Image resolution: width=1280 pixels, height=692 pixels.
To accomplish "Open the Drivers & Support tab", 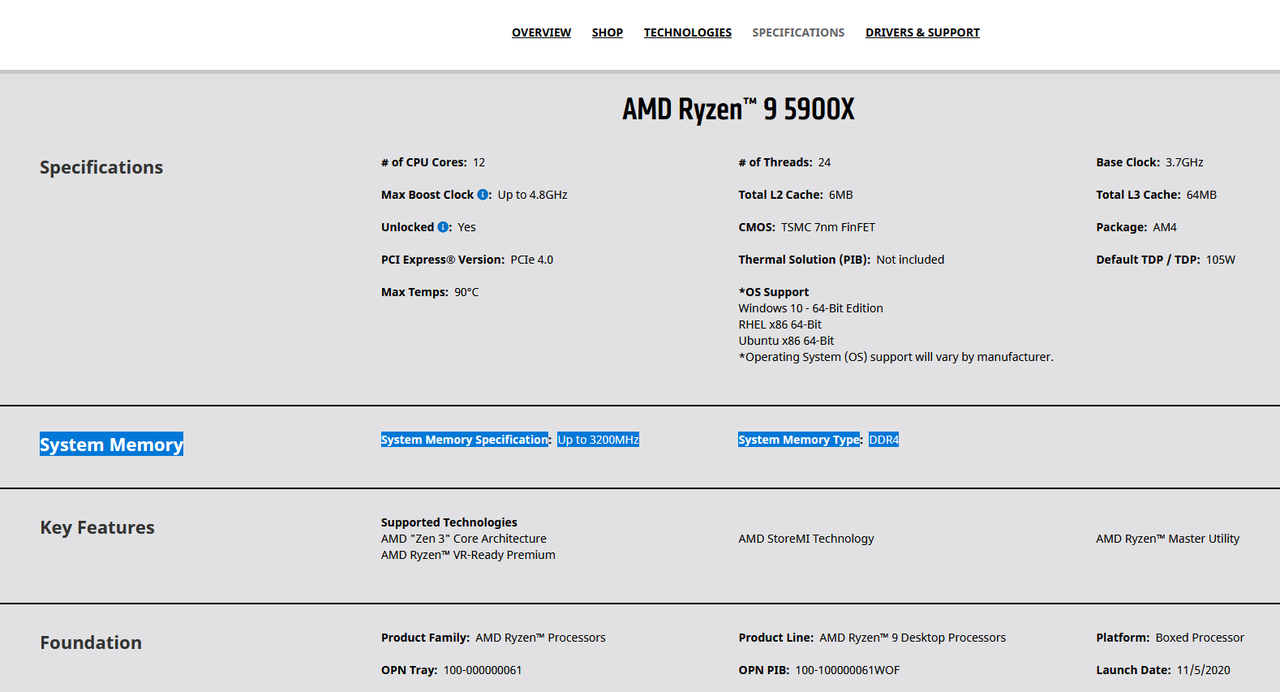I will tap(922, 33).
